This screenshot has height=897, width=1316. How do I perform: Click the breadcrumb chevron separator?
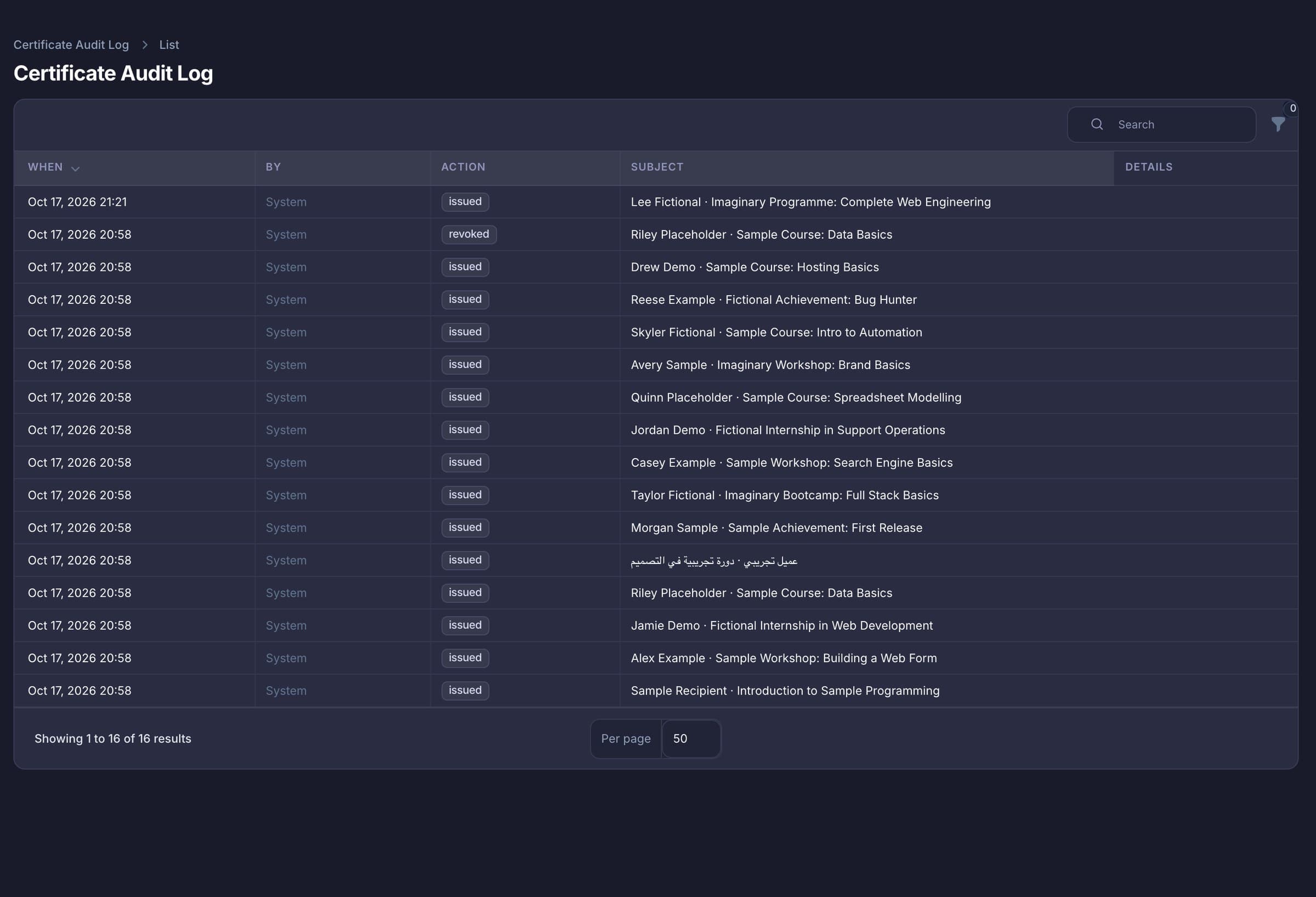pos(144,45)
